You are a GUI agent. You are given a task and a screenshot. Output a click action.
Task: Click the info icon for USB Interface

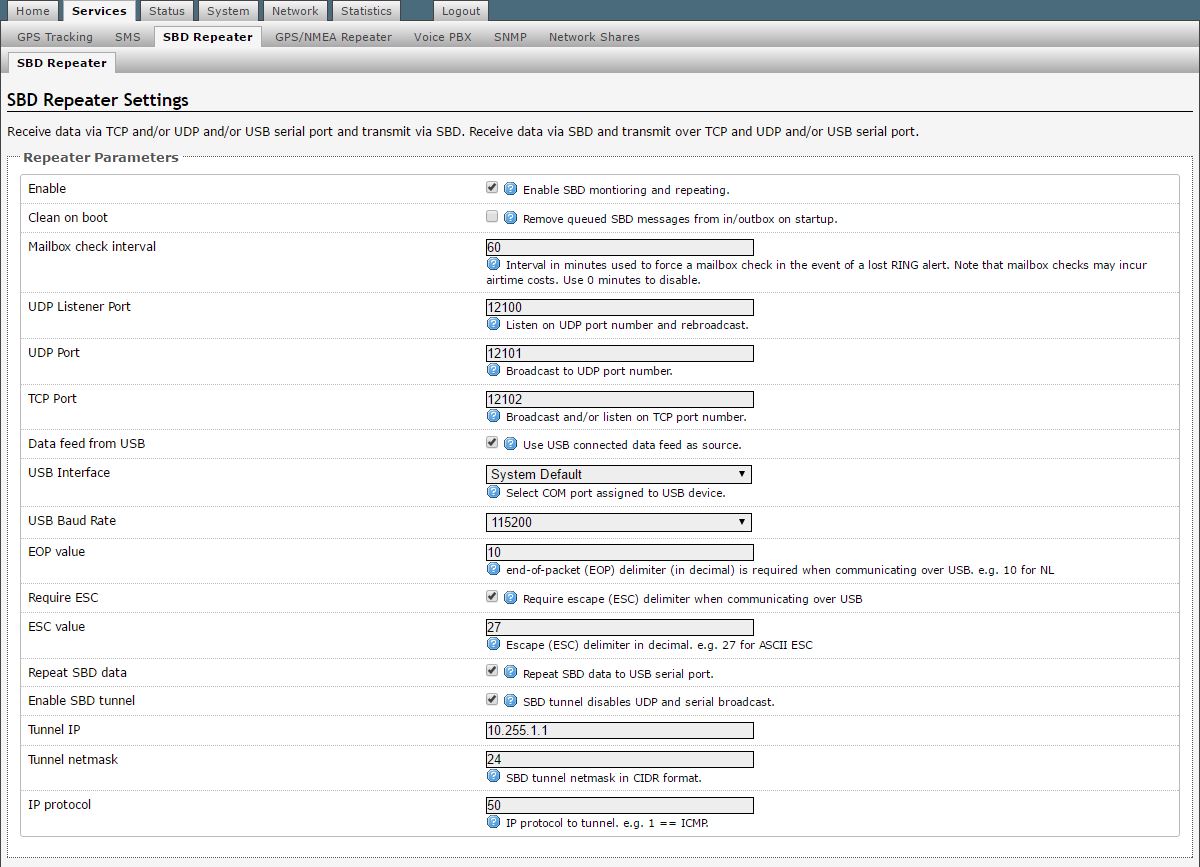(x=493, y=492)
